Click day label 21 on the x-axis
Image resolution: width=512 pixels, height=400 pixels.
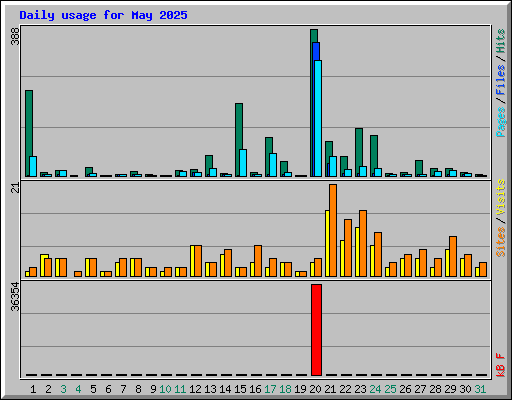pyautogui.click(x=330, y=389)
